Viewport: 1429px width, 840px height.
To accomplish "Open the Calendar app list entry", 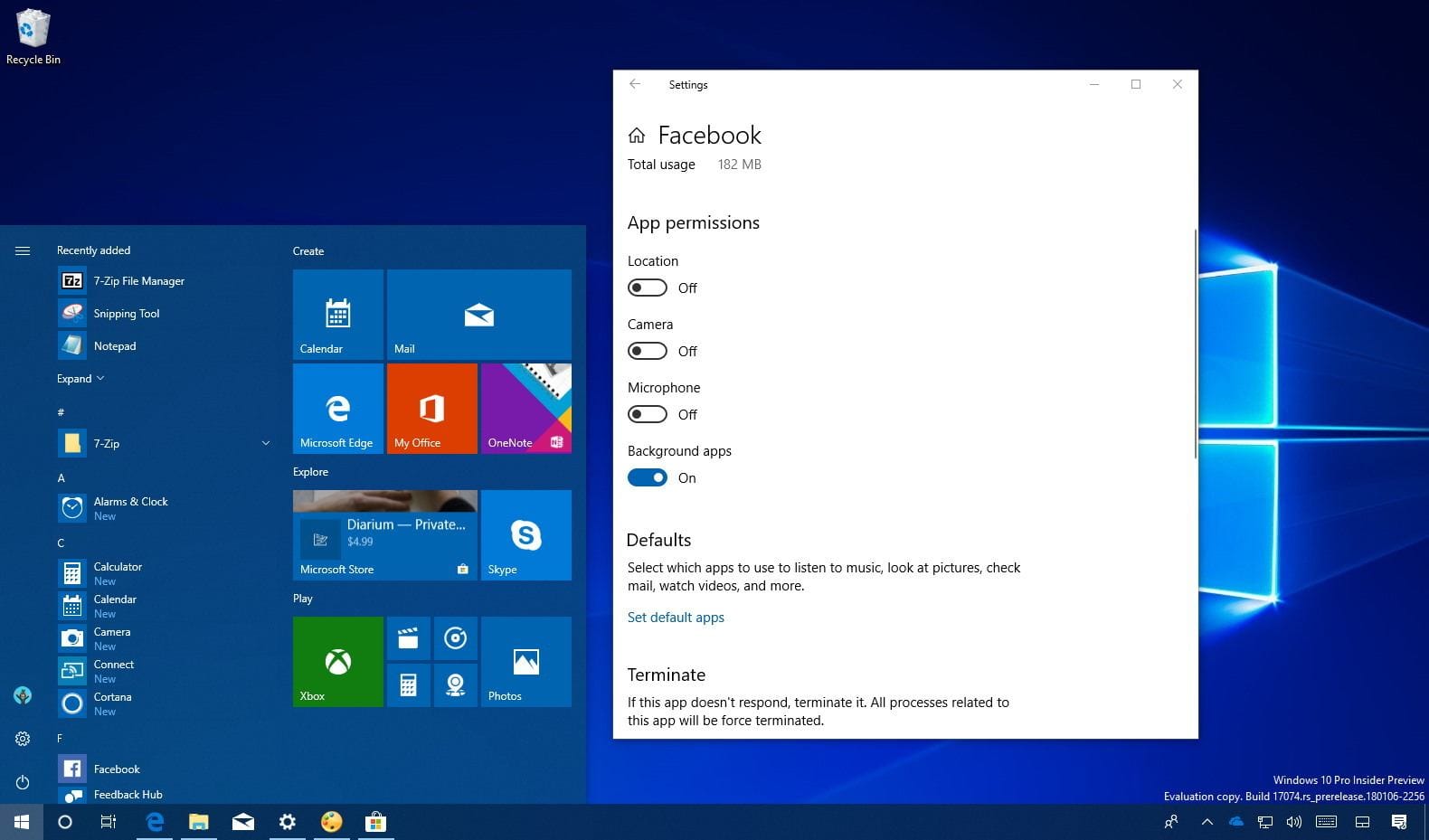I will (165, 606).
